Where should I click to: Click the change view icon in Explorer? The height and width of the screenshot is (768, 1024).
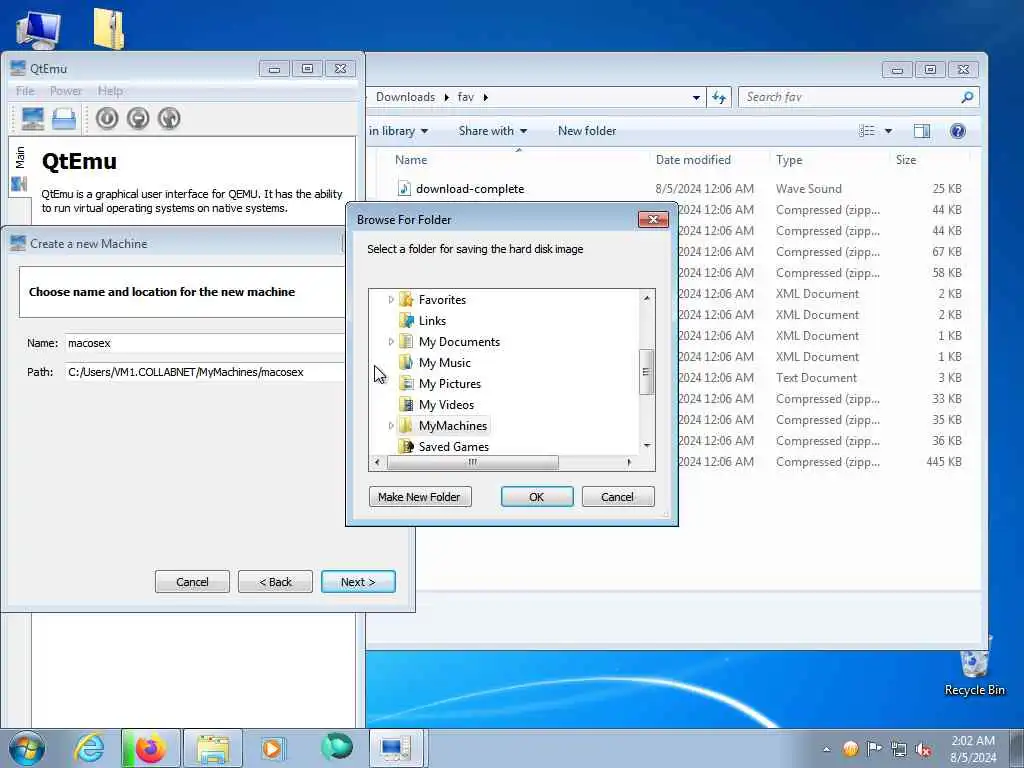(867, 131)
